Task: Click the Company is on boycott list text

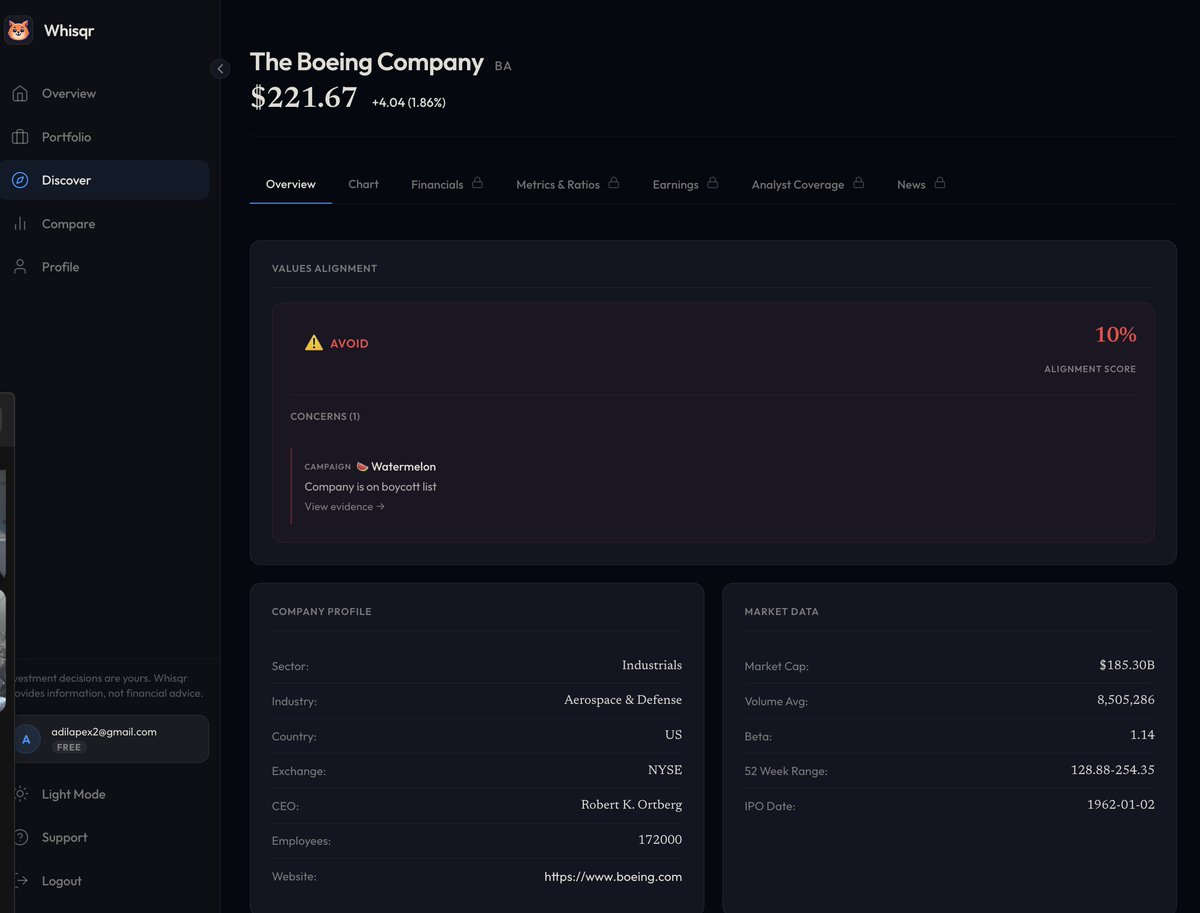Action: coord(370,487)
